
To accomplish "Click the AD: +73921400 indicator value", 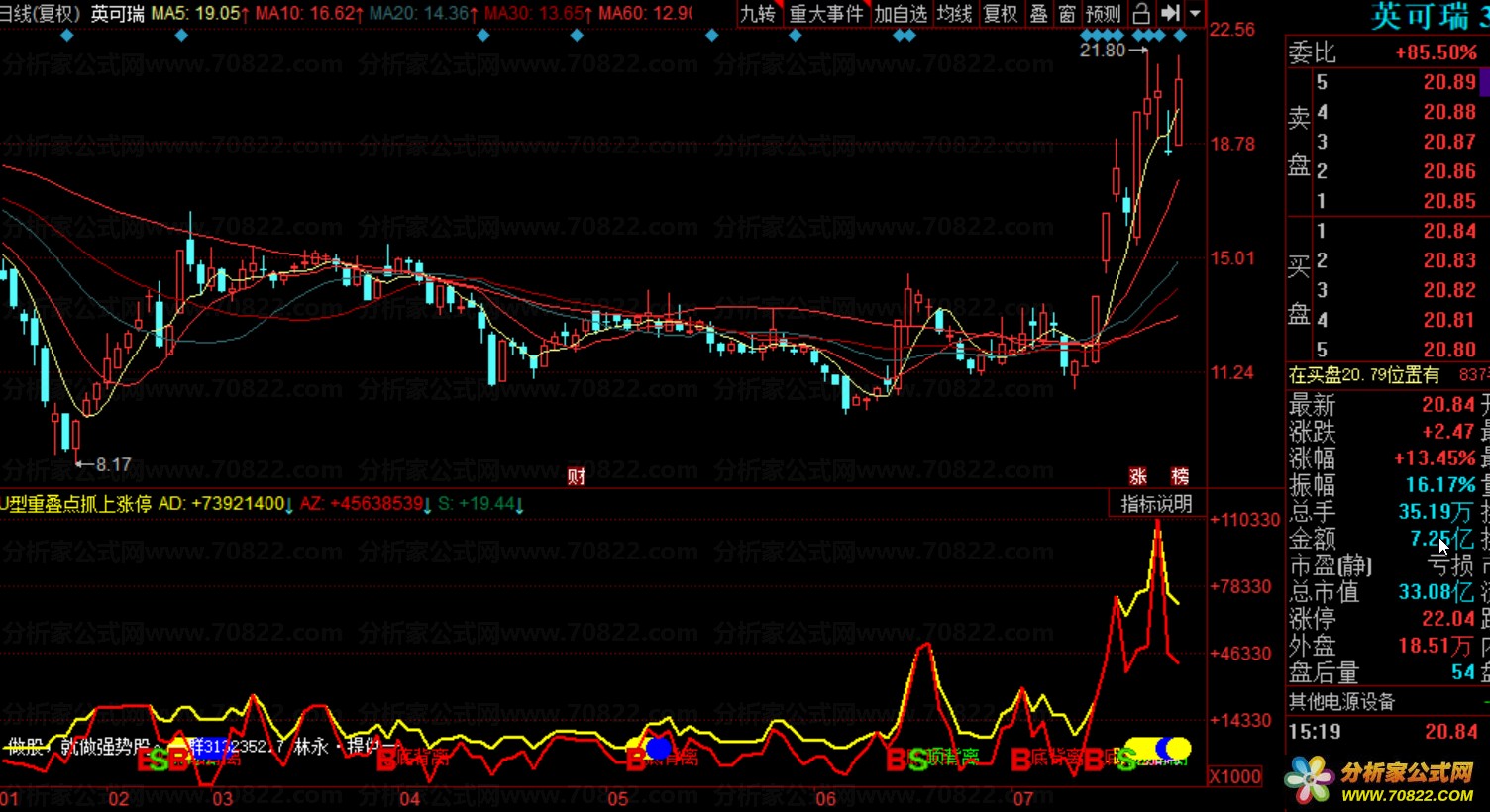I will (x=225, y=503).
